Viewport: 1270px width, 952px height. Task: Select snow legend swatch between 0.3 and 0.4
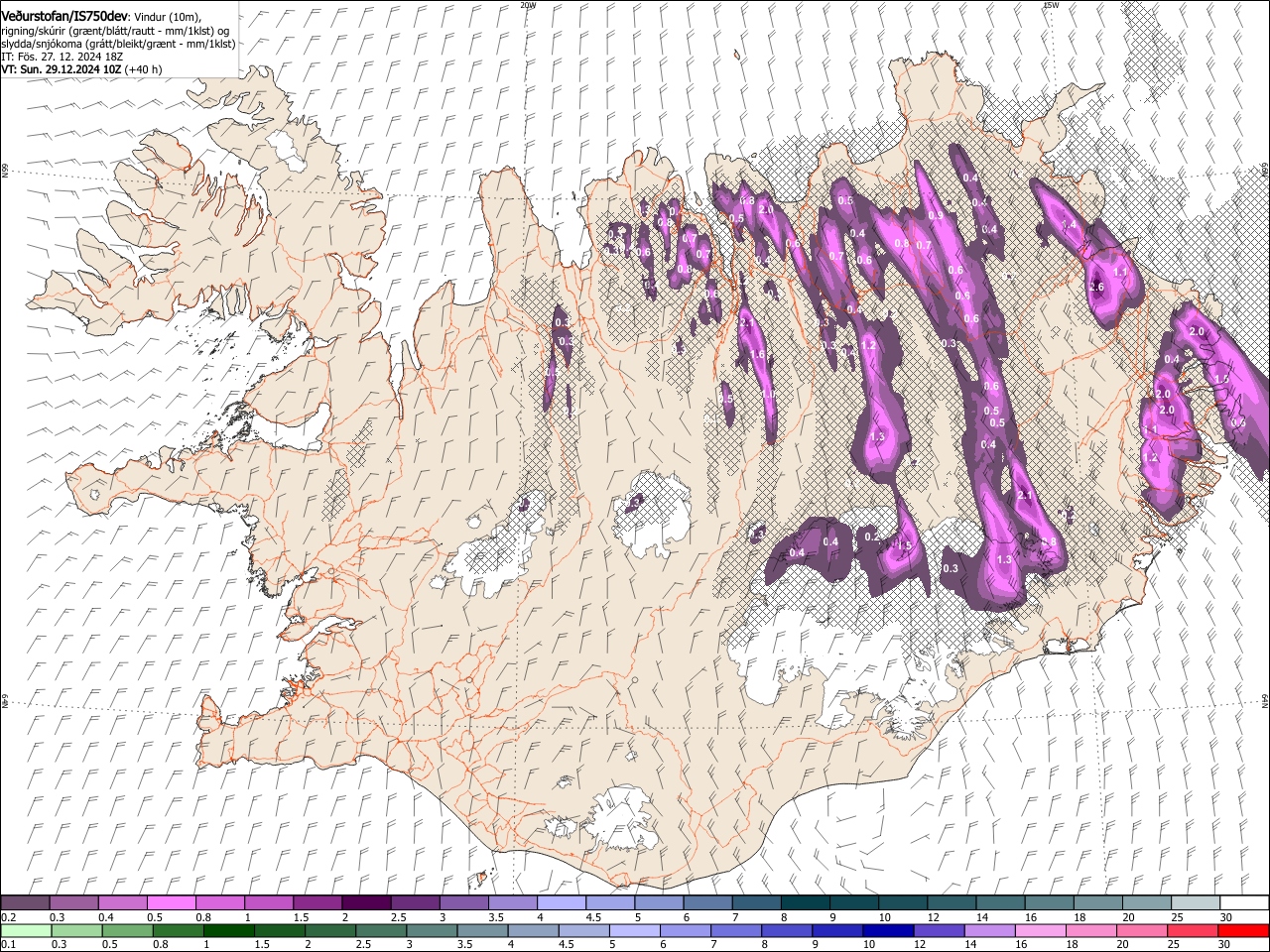coord(73,902)
